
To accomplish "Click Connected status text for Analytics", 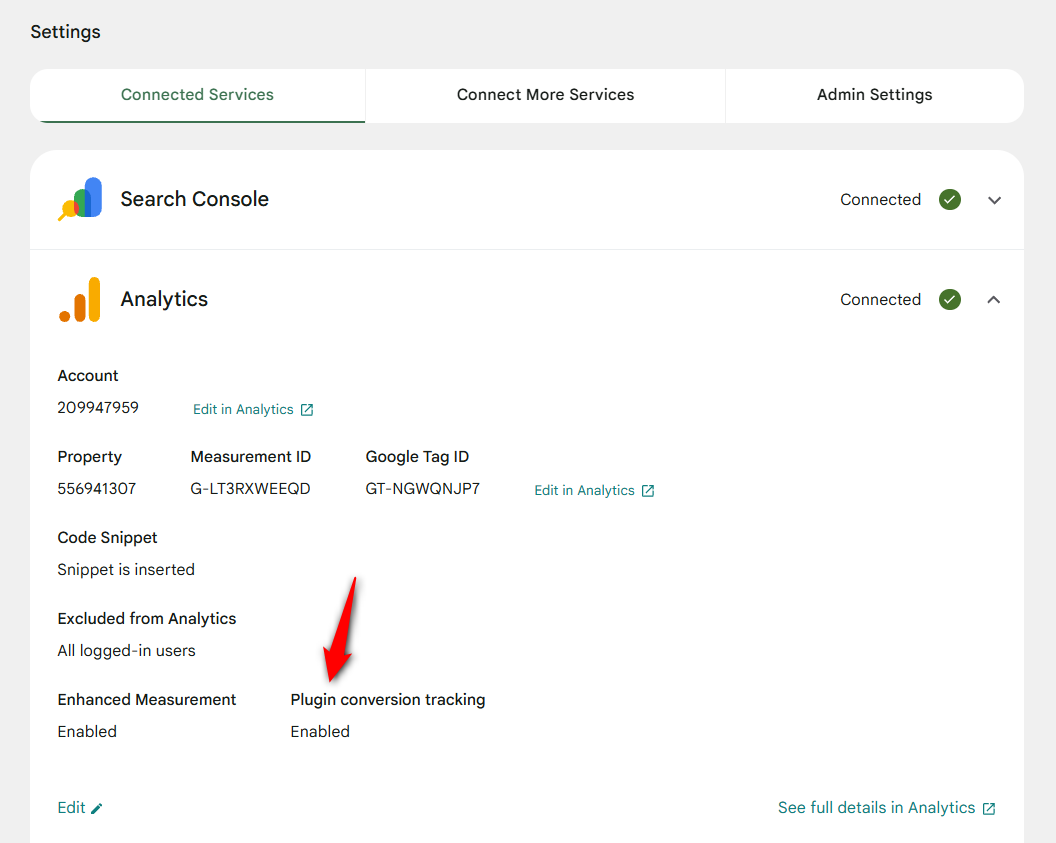I will pos(880,300).
